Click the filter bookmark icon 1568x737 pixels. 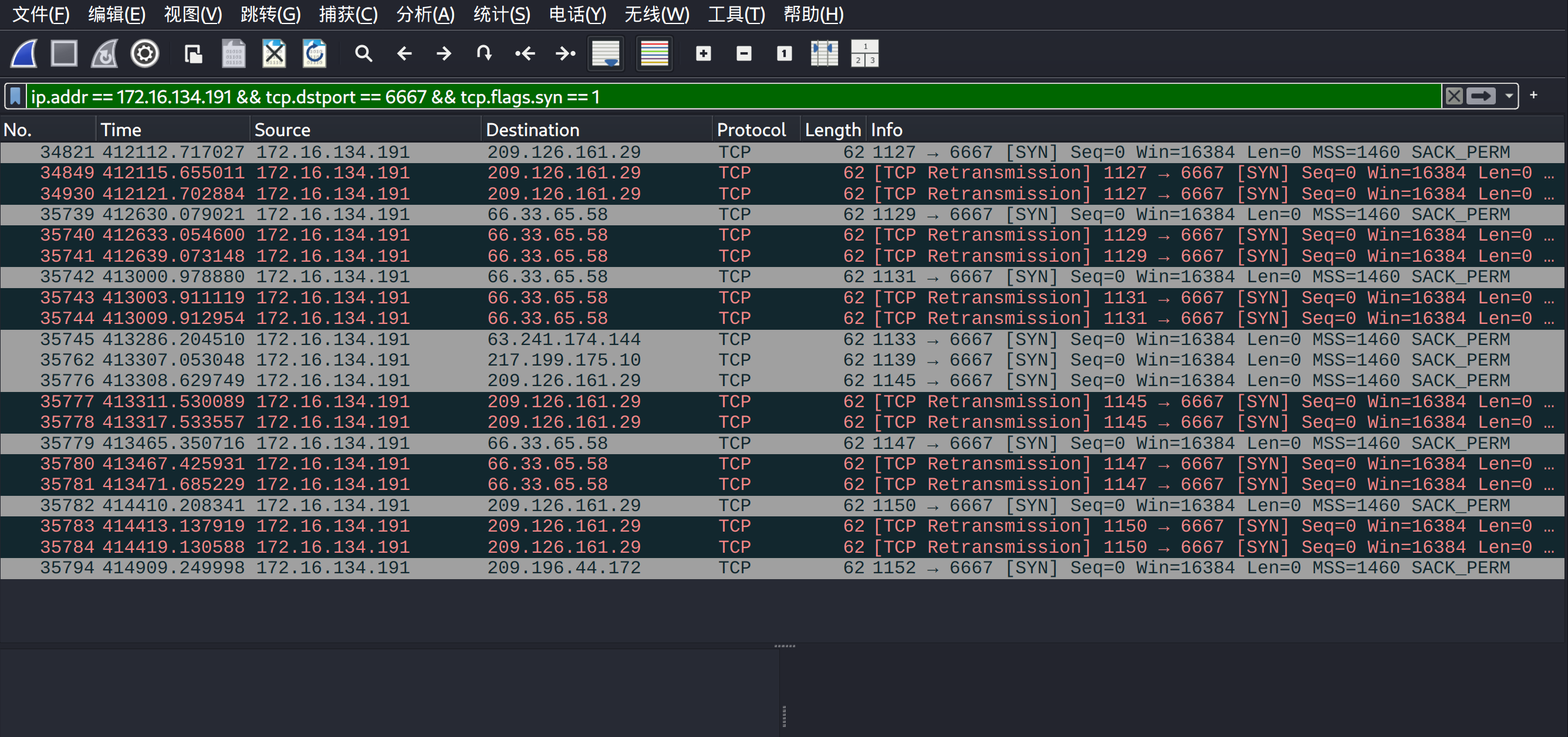coord(16,96)
